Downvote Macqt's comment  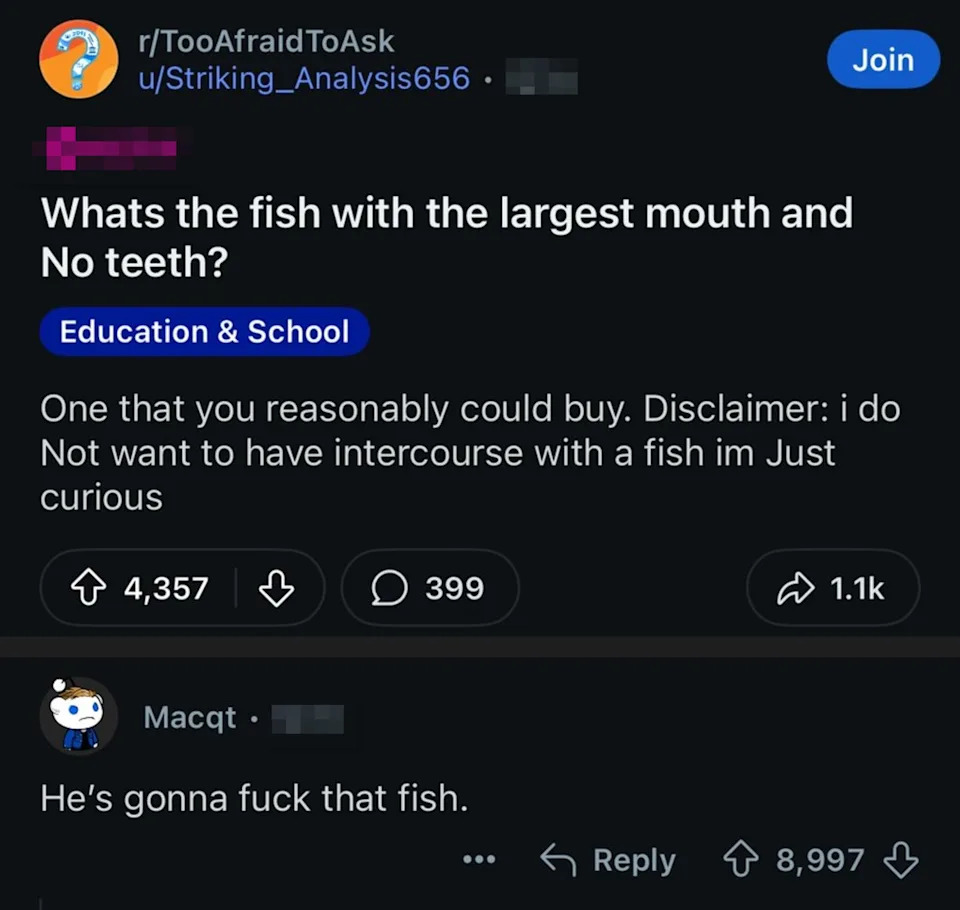click(x=902, y=860)
